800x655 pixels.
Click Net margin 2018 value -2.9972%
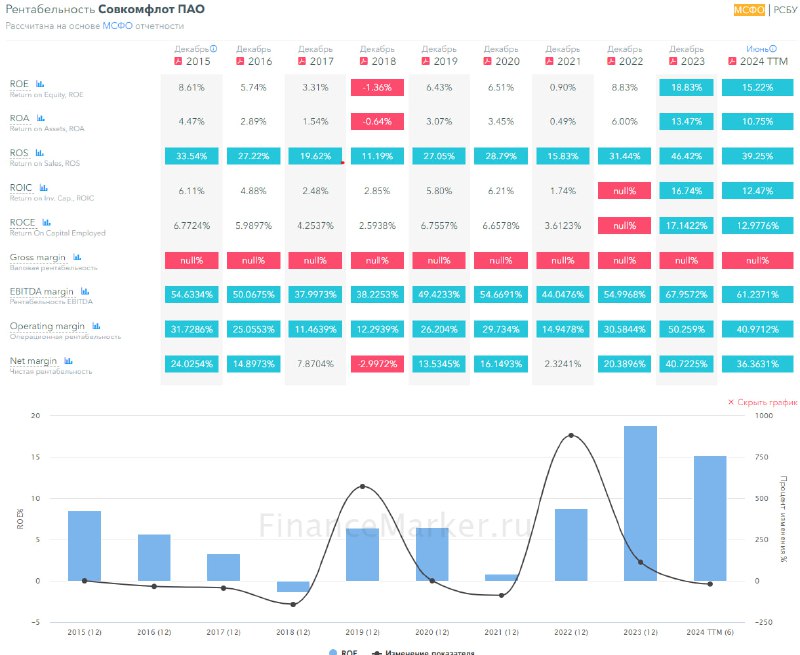pyautogui.click(x=377, y=364)
